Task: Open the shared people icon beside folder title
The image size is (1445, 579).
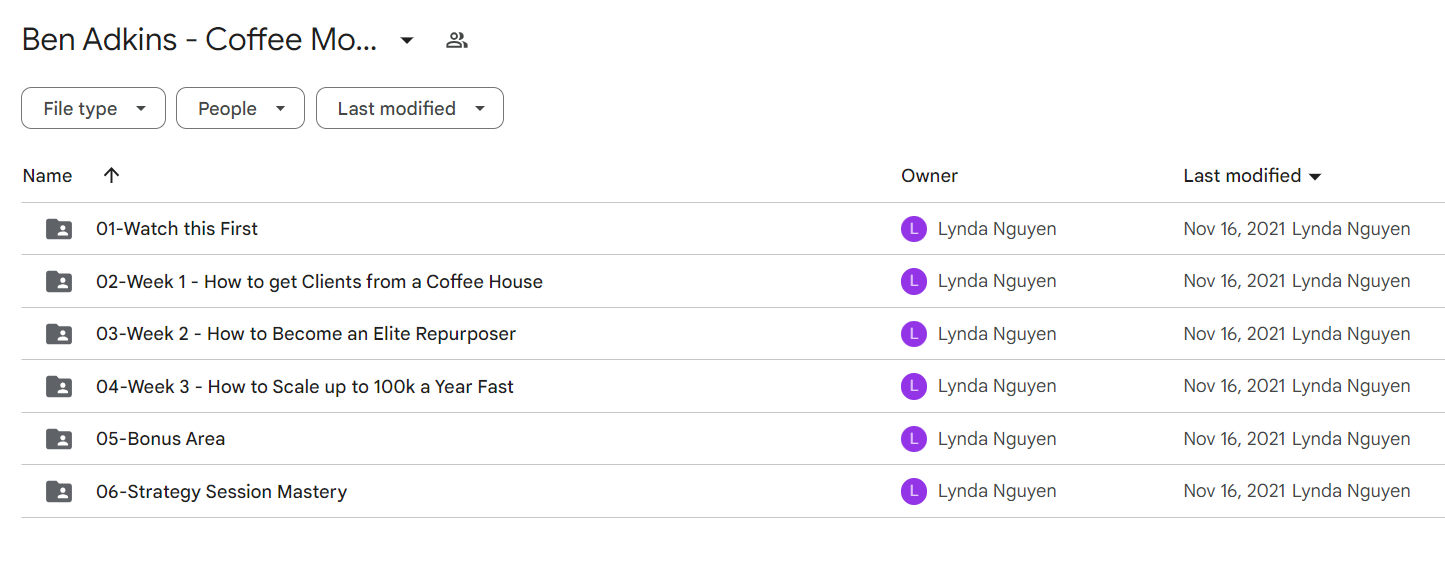Action: pyautogui.click(x=457, y=40)
